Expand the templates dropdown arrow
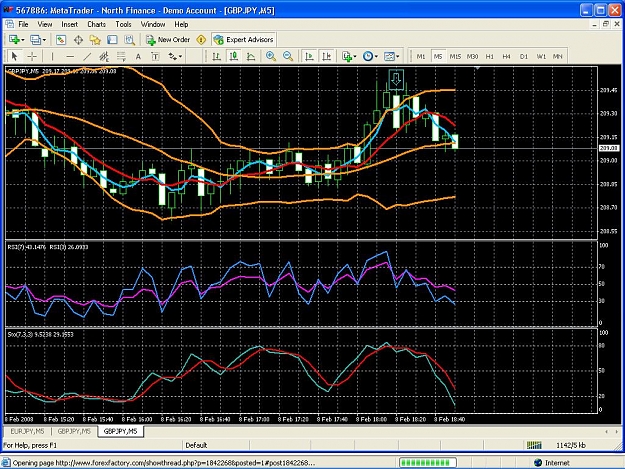This screenshot has width=625, height=469. coord(398,57)
